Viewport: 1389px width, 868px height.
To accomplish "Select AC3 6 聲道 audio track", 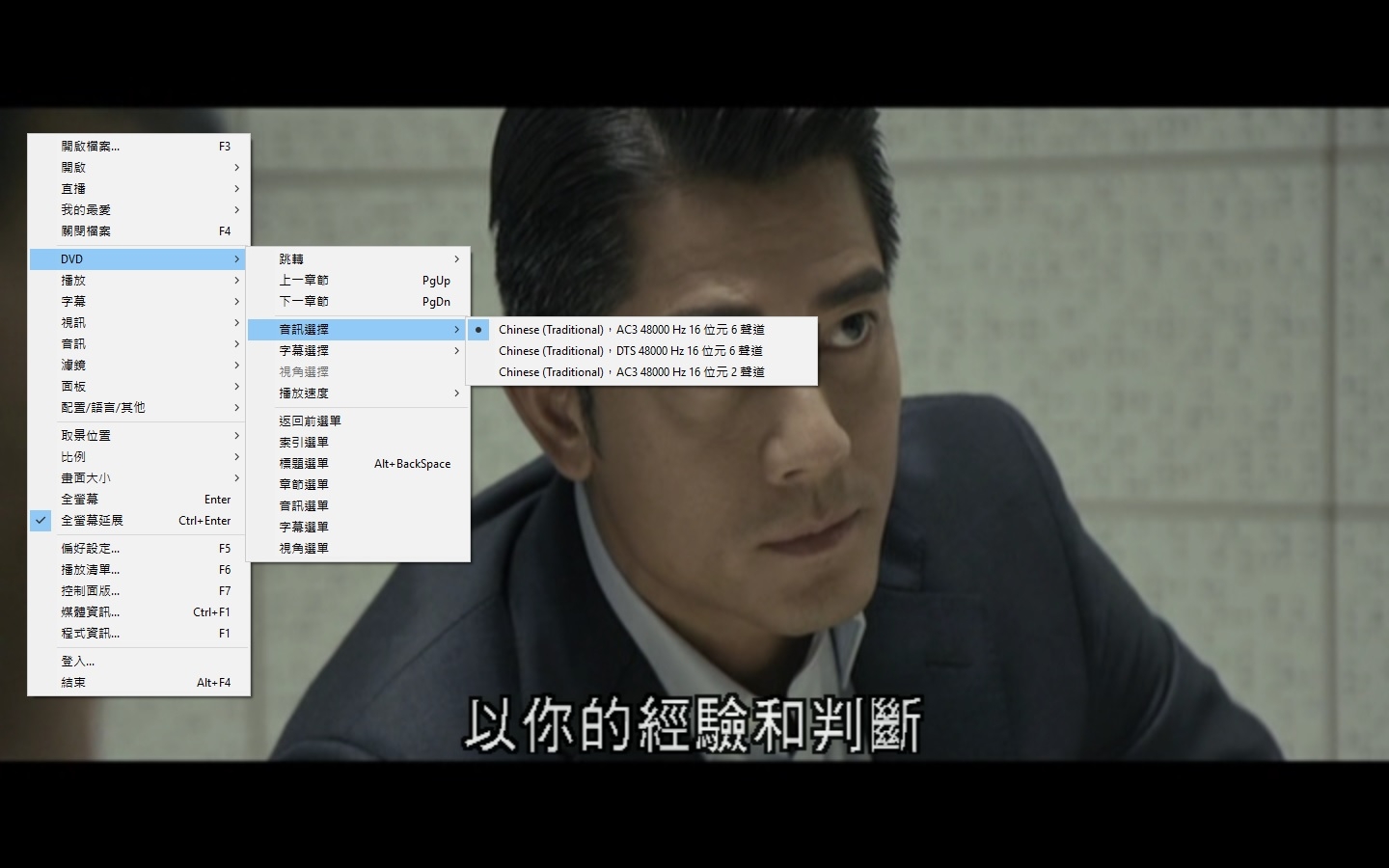I will point(641,330).
